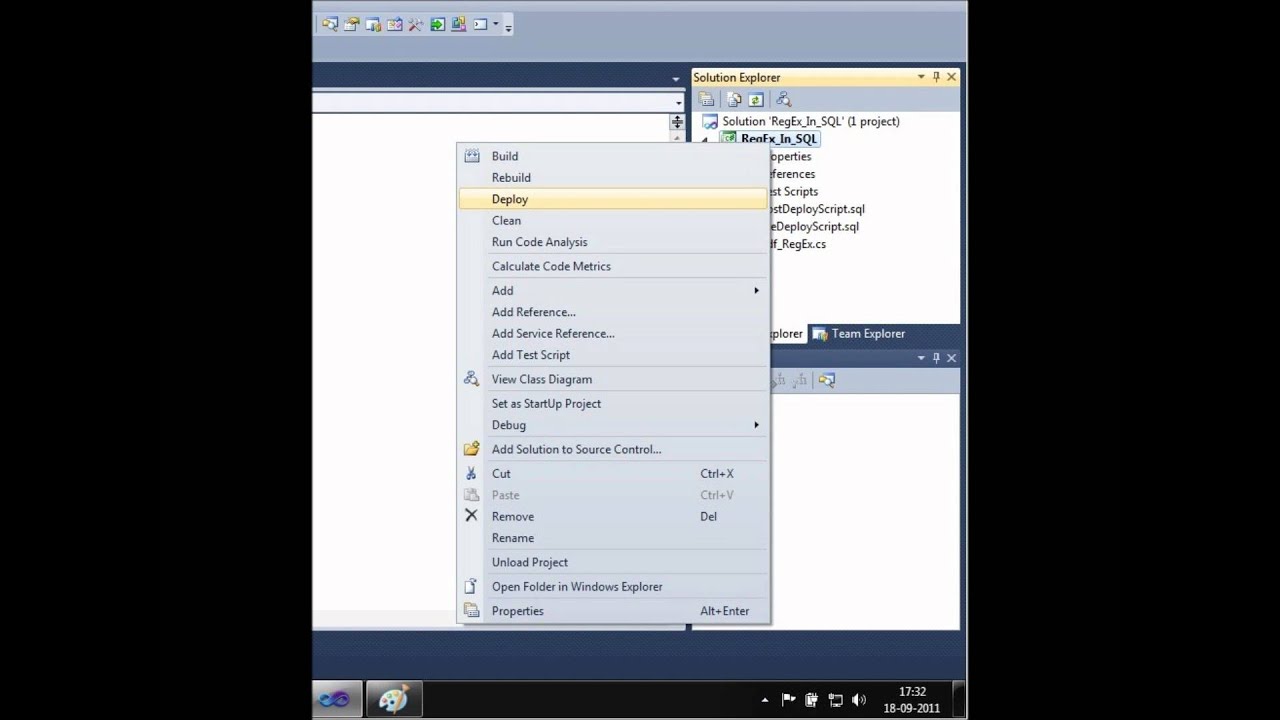Click Refresh icon in Solution Explorer
The image size is (1280, 720).
coord(756,99)
